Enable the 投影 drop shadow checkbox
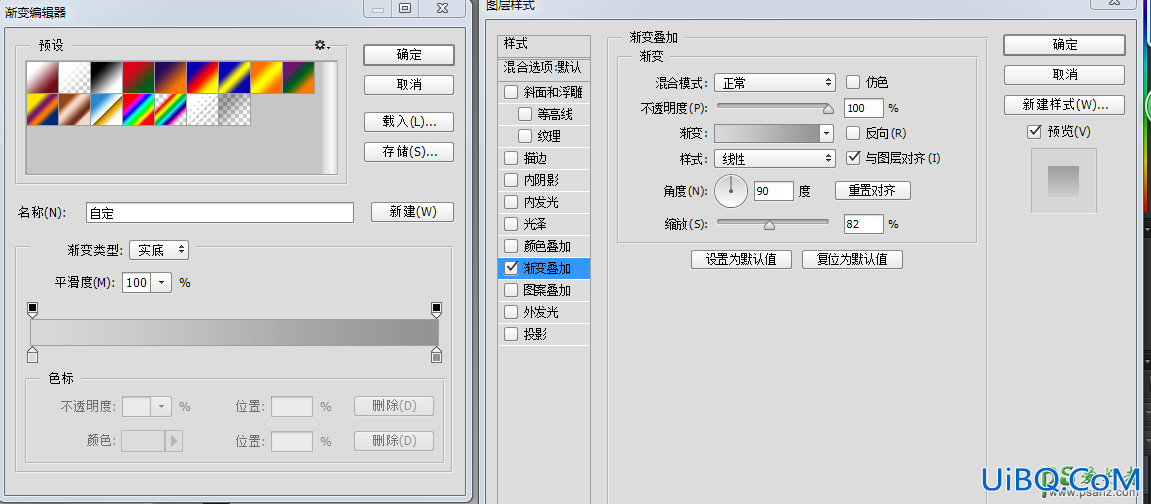The image size is (1151, 504). coord(511,335)
